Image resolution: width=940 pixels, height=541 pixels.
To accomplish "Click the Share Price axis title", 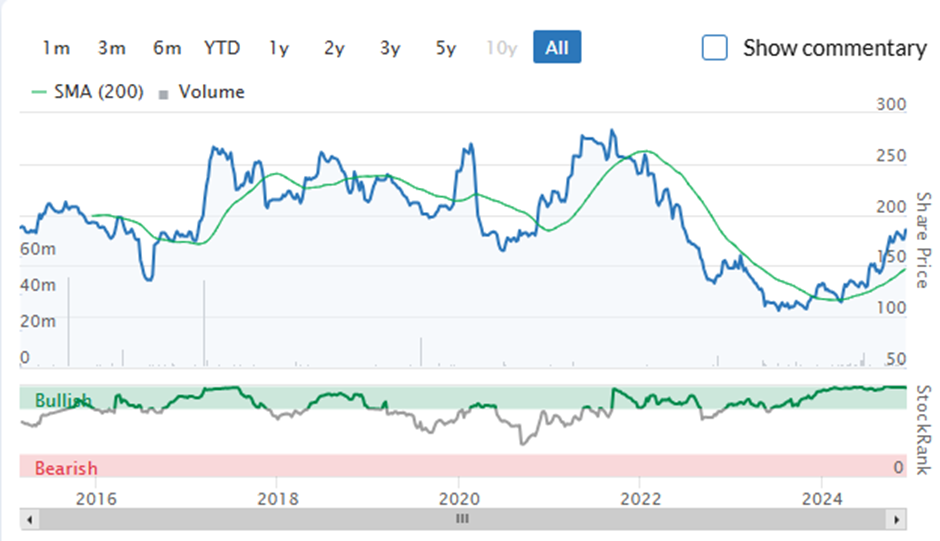I will click(923, 240).
